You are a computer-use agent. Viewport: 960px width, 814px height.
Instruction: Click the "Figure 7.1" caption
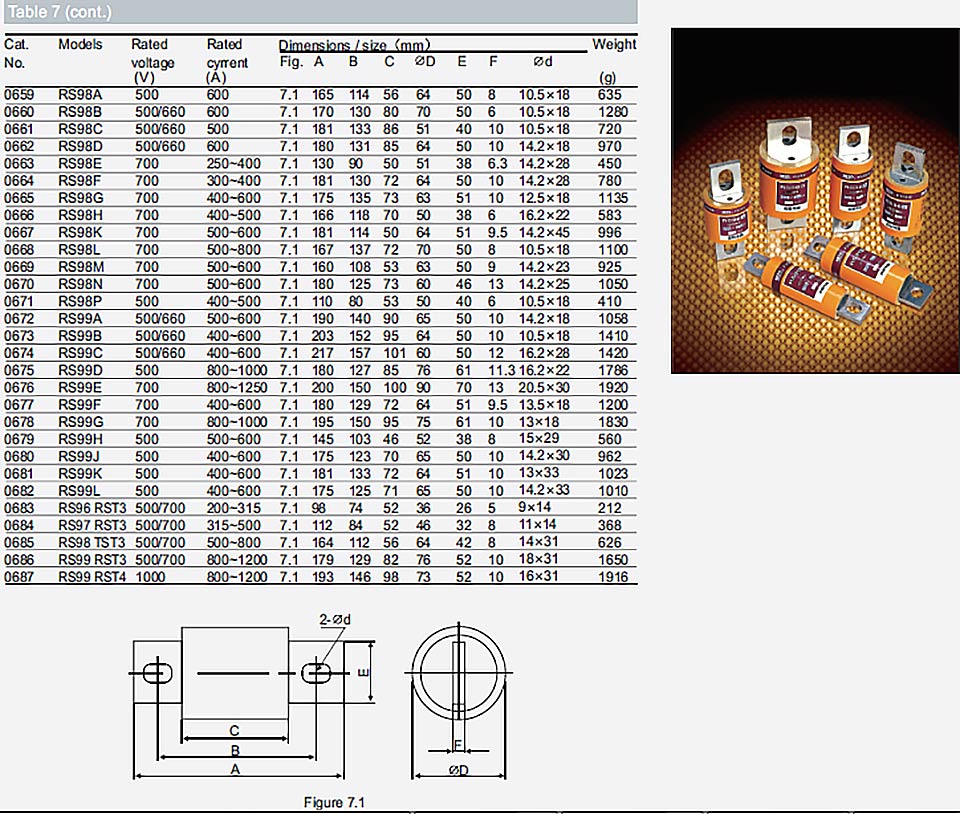coord(334,802)
